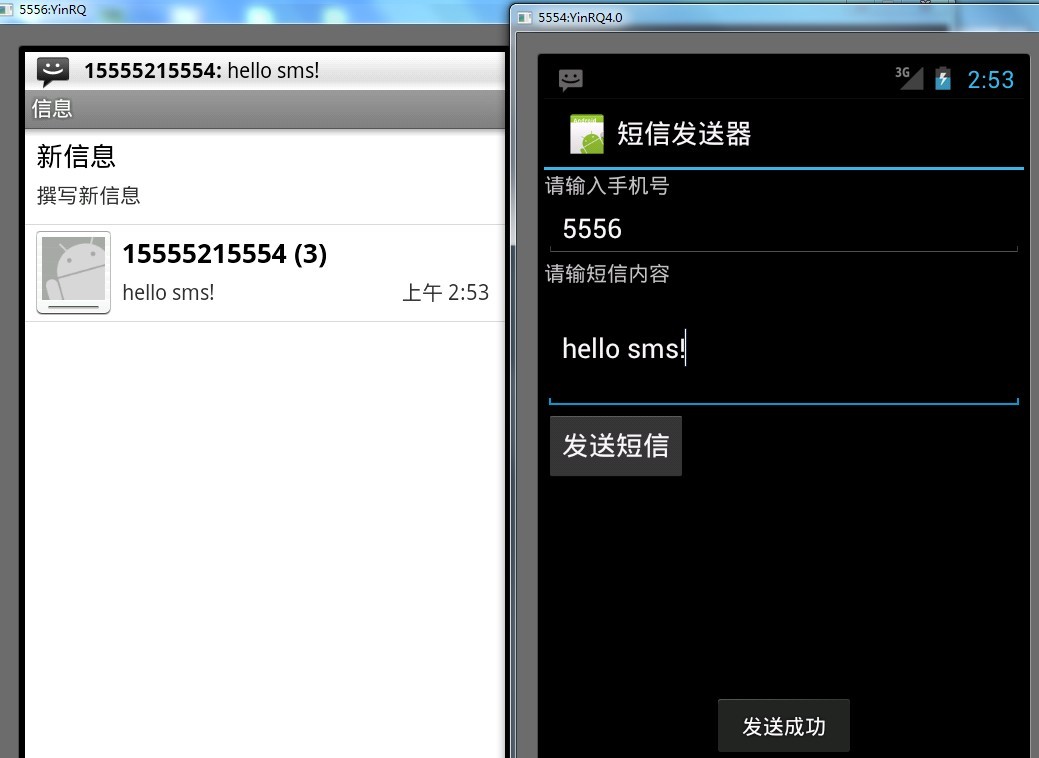Click the Android app icon beside 短信发送器
The image size is (1039, 758).
coord(587,134)
